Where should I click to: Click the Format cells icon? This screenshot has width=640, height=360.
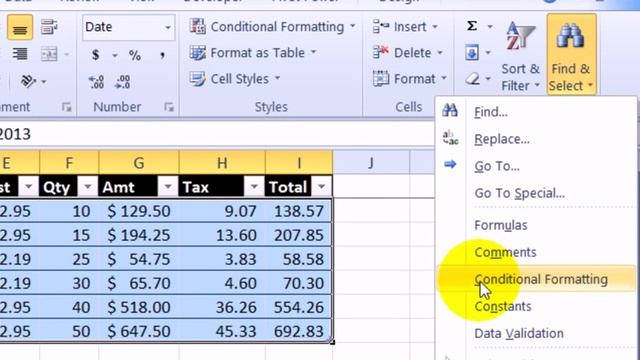click(381, 79)
